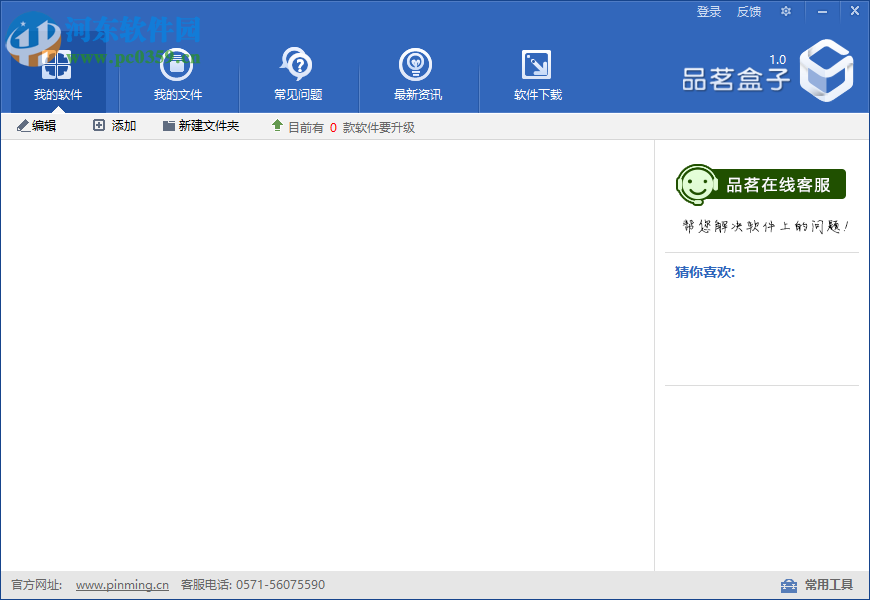Viewport: 870px width, 600px height.
Task: Click the 最新资讯 lightbulb icon
Action: pos(416,63)
